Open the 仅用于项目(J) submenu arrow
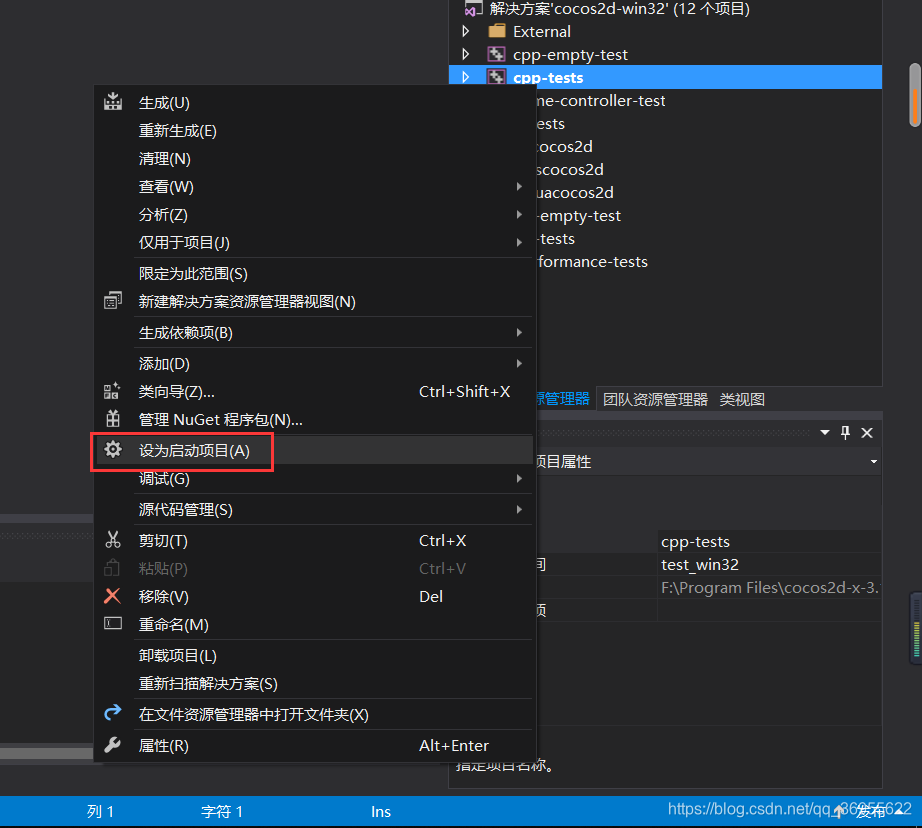The image size is (922, 828). (x=519, y=242)
